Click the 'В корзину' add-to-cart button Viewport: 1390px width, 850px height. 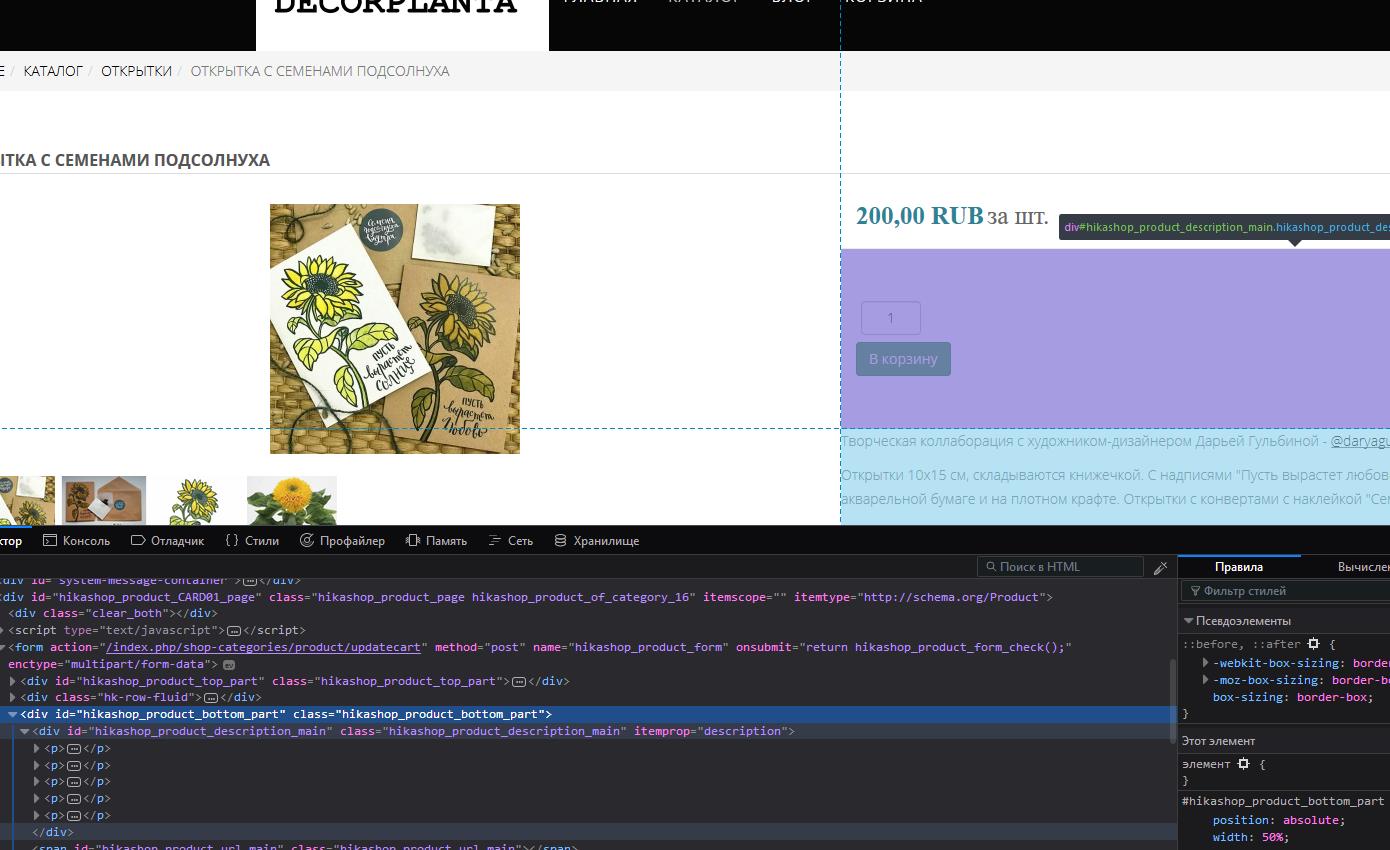pyautogui.click(x=903, y=359)
